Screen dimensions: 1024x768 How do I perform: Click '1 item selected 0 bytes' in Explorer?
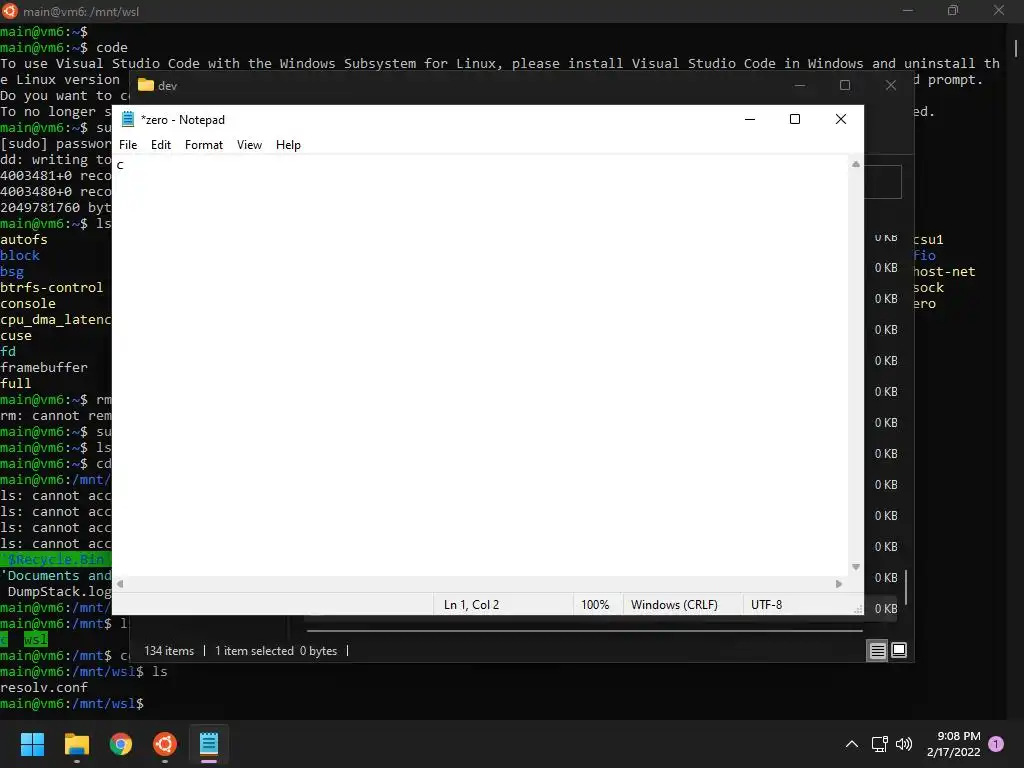[276, 651]
